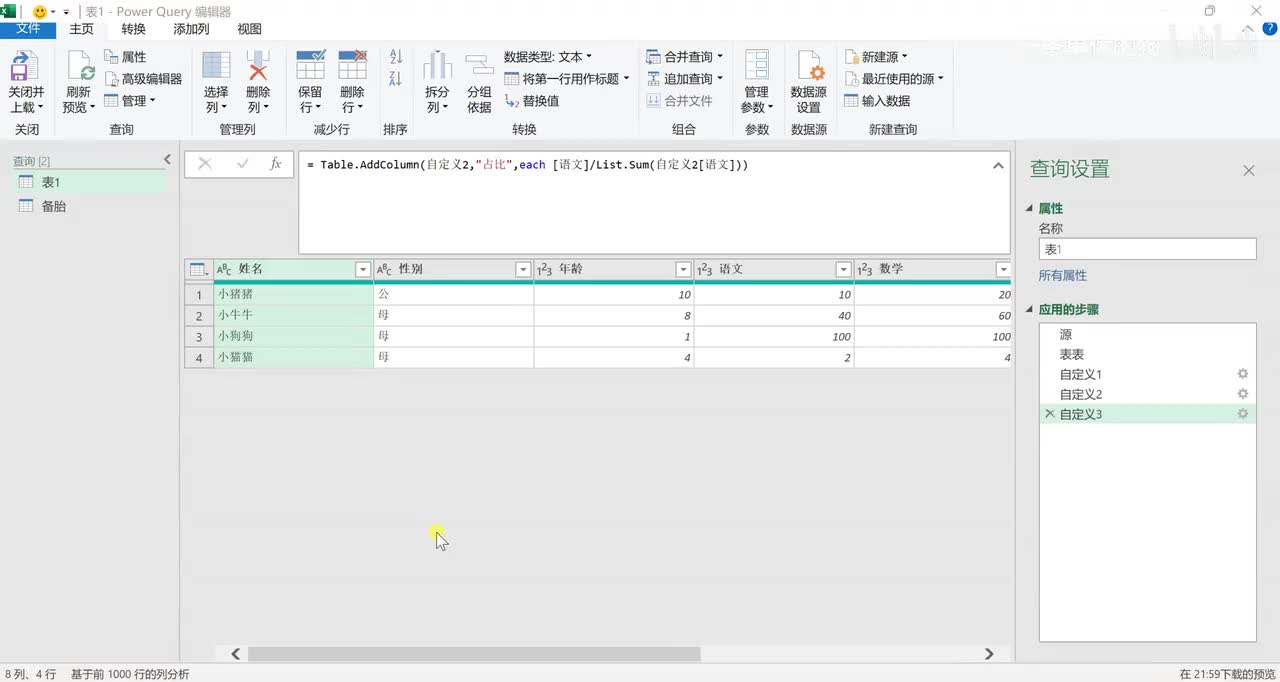Select the 备胎 query in the Queries pane
This screenshot has width=1280, height=682.
click(x=90, y=206)
